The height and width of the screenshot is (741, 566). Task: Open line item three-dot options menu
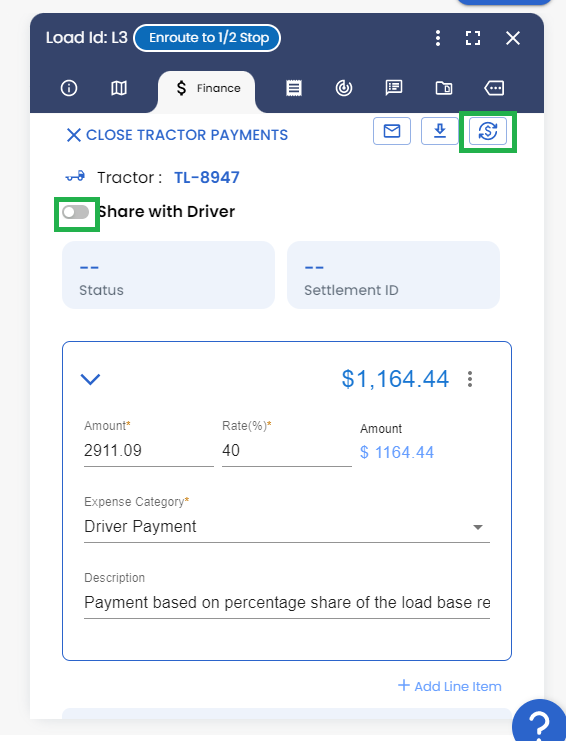(x=470, y=379)
